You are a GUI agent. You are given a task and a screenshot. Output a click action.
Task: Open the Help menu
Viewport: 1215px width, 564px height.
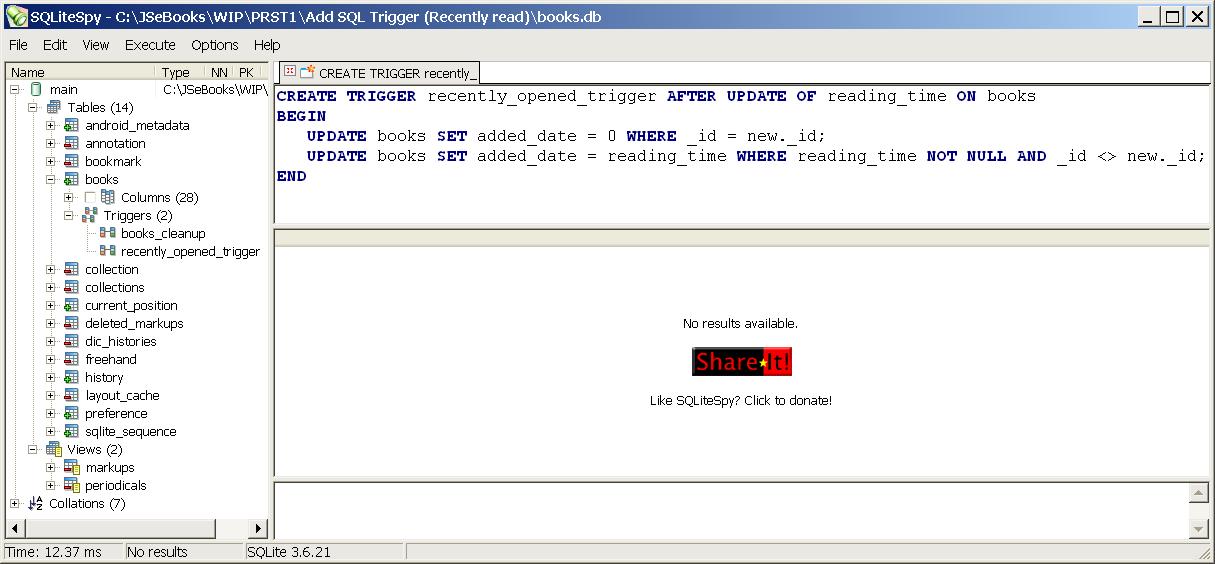267,45
